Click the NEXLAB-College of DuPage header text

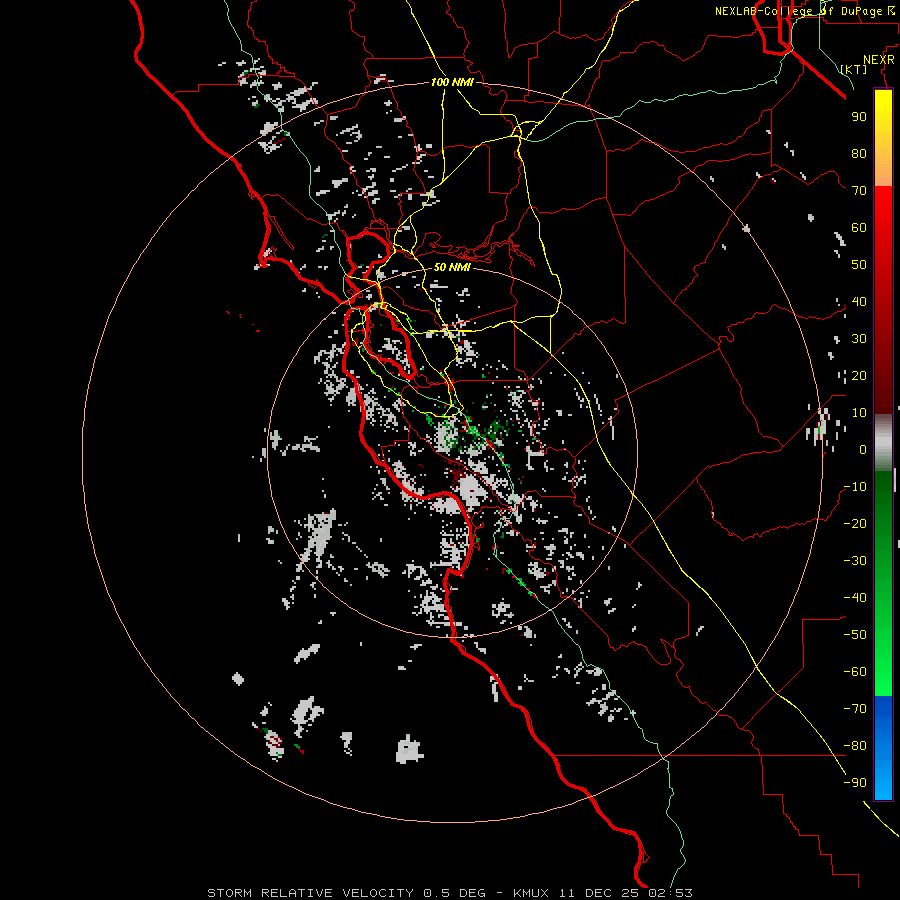click(805, 11)
